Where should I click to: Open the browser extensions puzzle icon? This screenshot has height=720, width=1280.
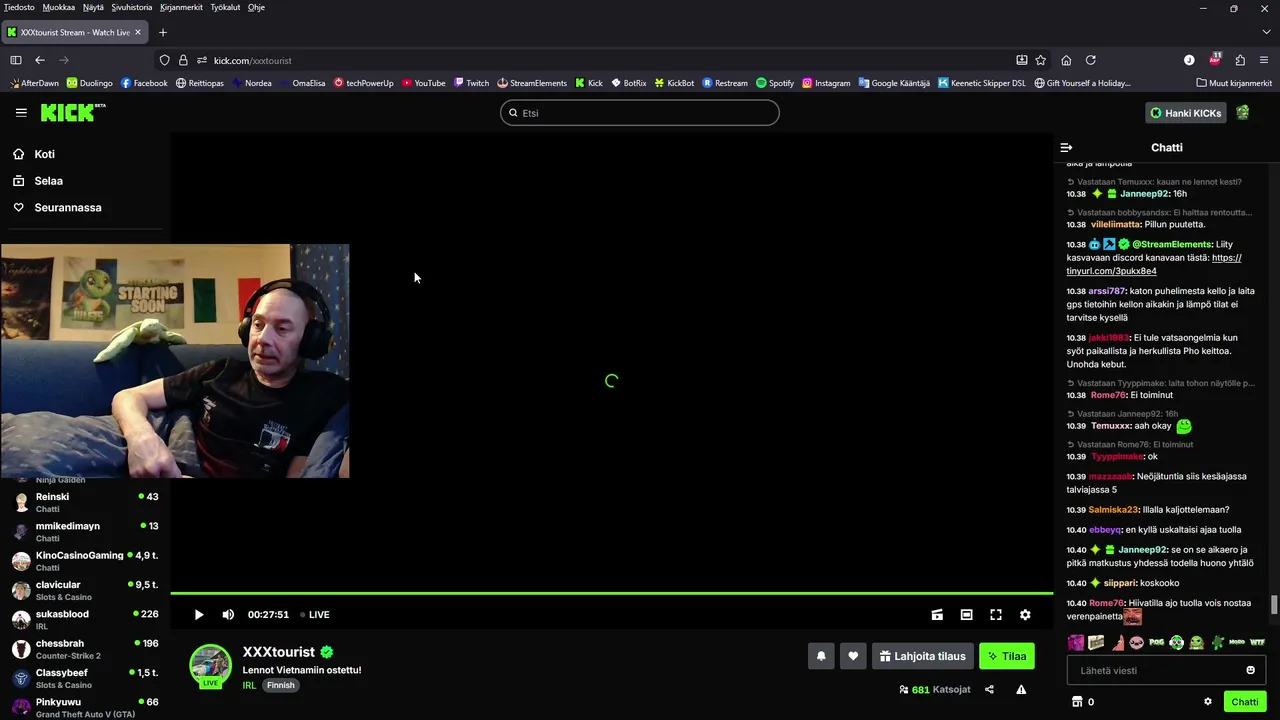pos(1240,60)
